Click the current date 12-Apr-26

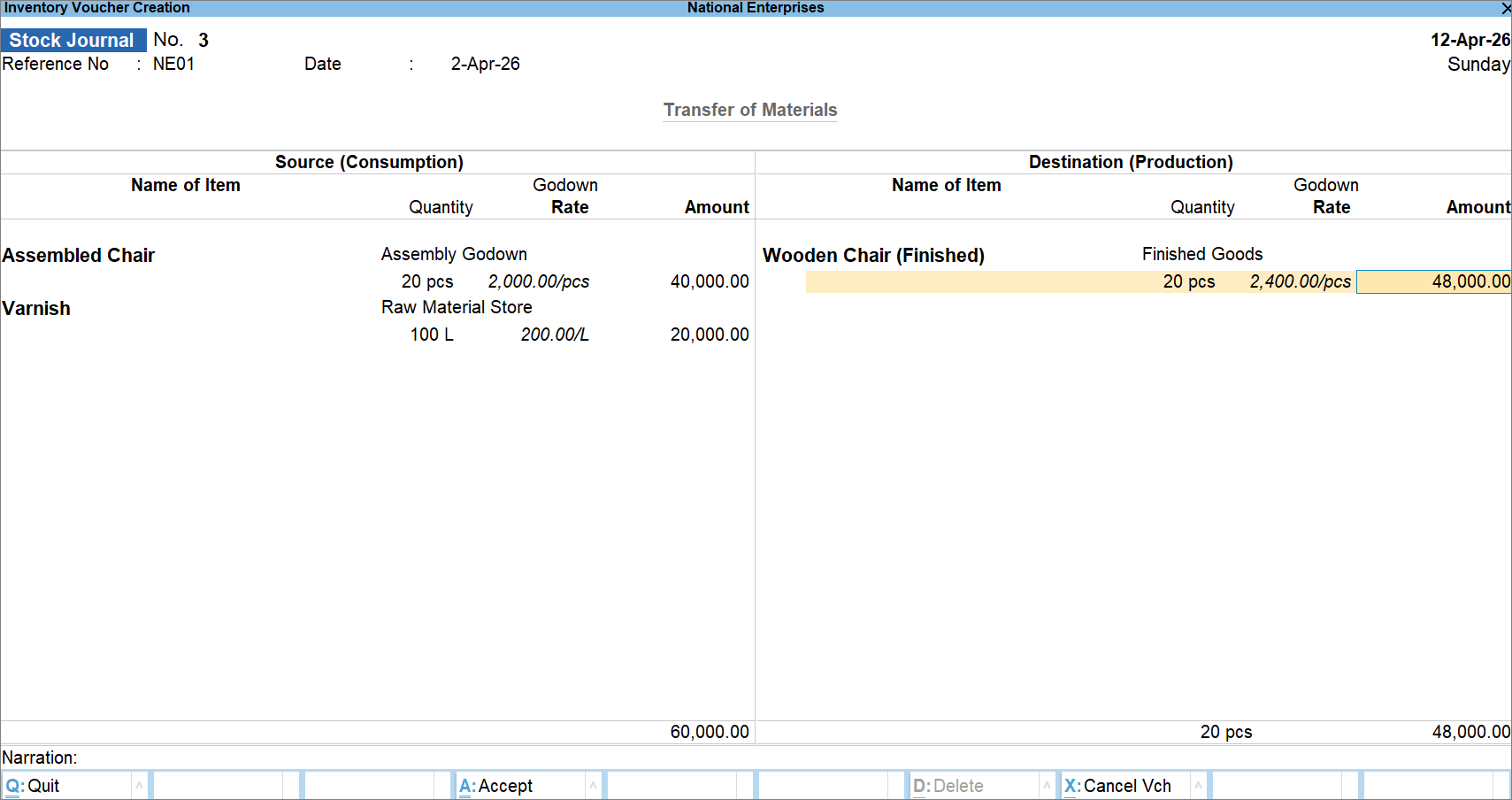(1470, 40)
